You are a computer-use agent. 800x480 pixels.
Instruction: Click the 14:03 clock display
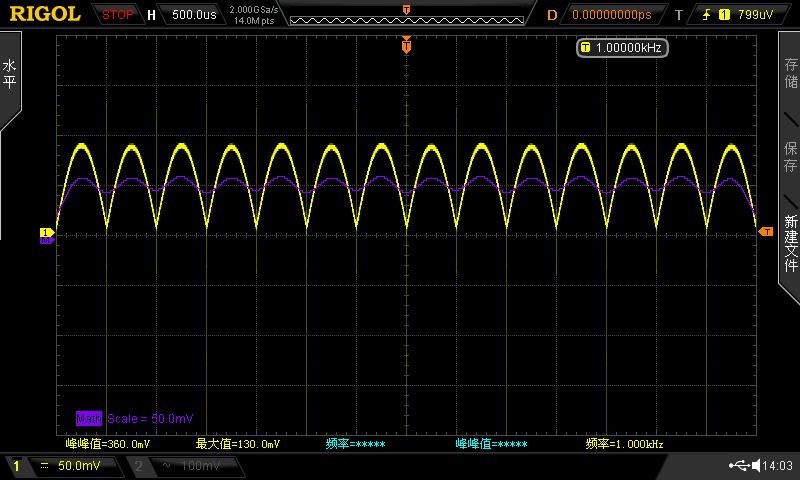coord(778,466)
